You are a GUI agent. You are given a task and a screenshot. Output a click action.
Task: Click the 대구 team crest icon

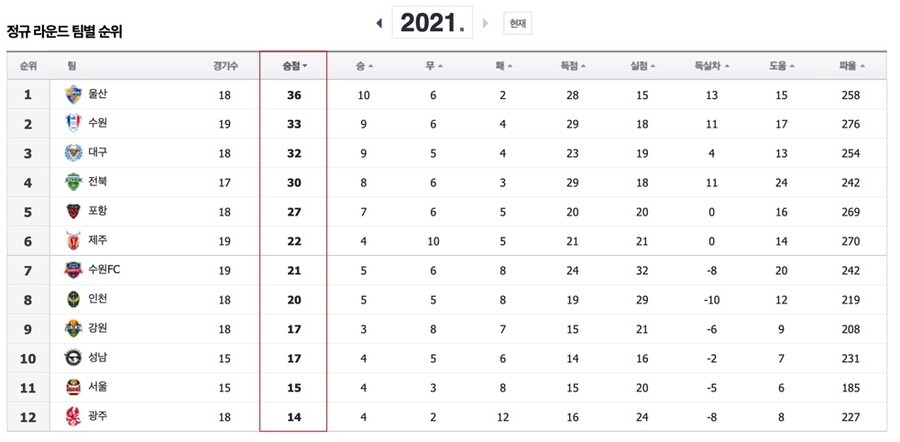click(73, 153)
